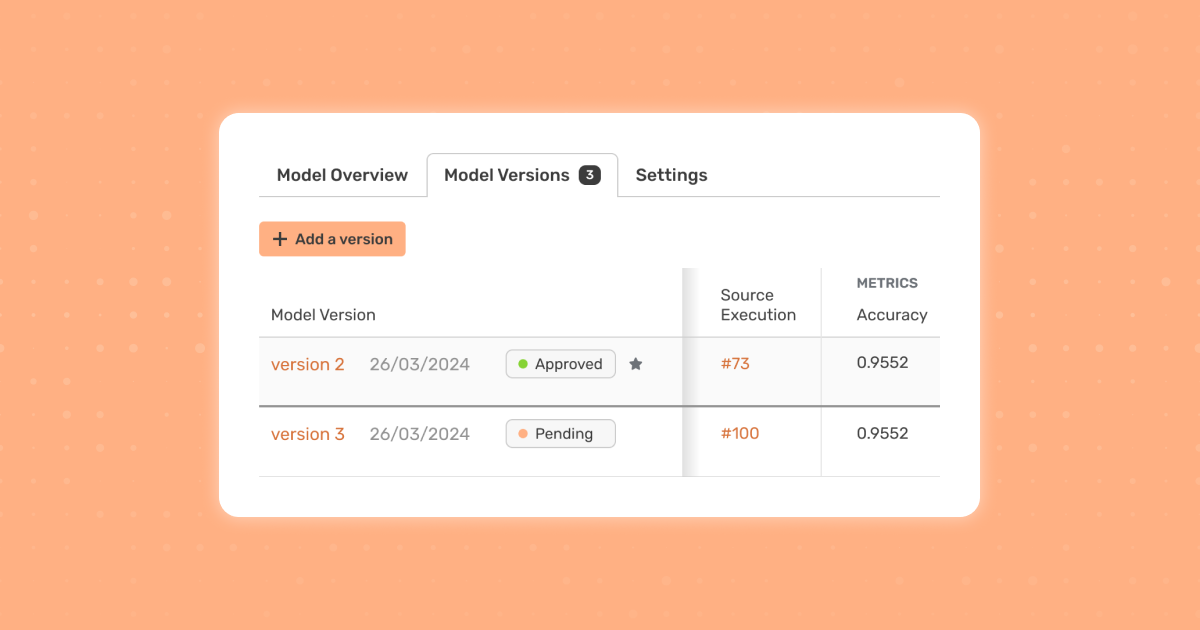Open the version 2 link
This screenshot has width=1200, height=630.
(308, 364)
